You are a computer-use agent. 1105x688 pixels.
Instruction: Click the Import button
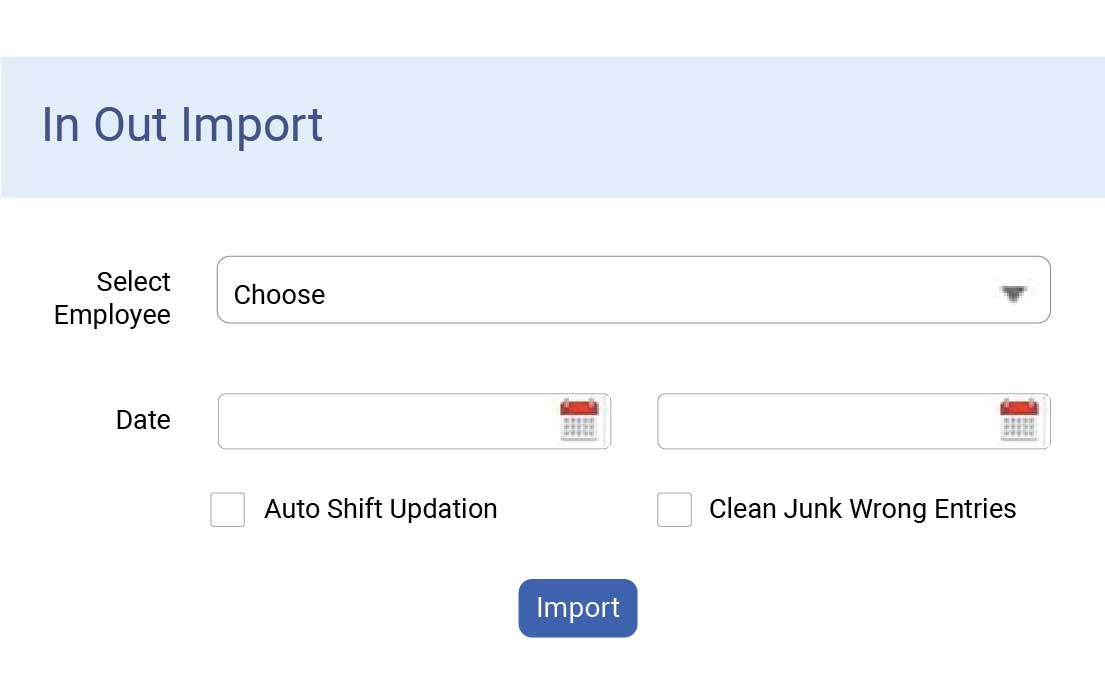click(x=578, y=608)
